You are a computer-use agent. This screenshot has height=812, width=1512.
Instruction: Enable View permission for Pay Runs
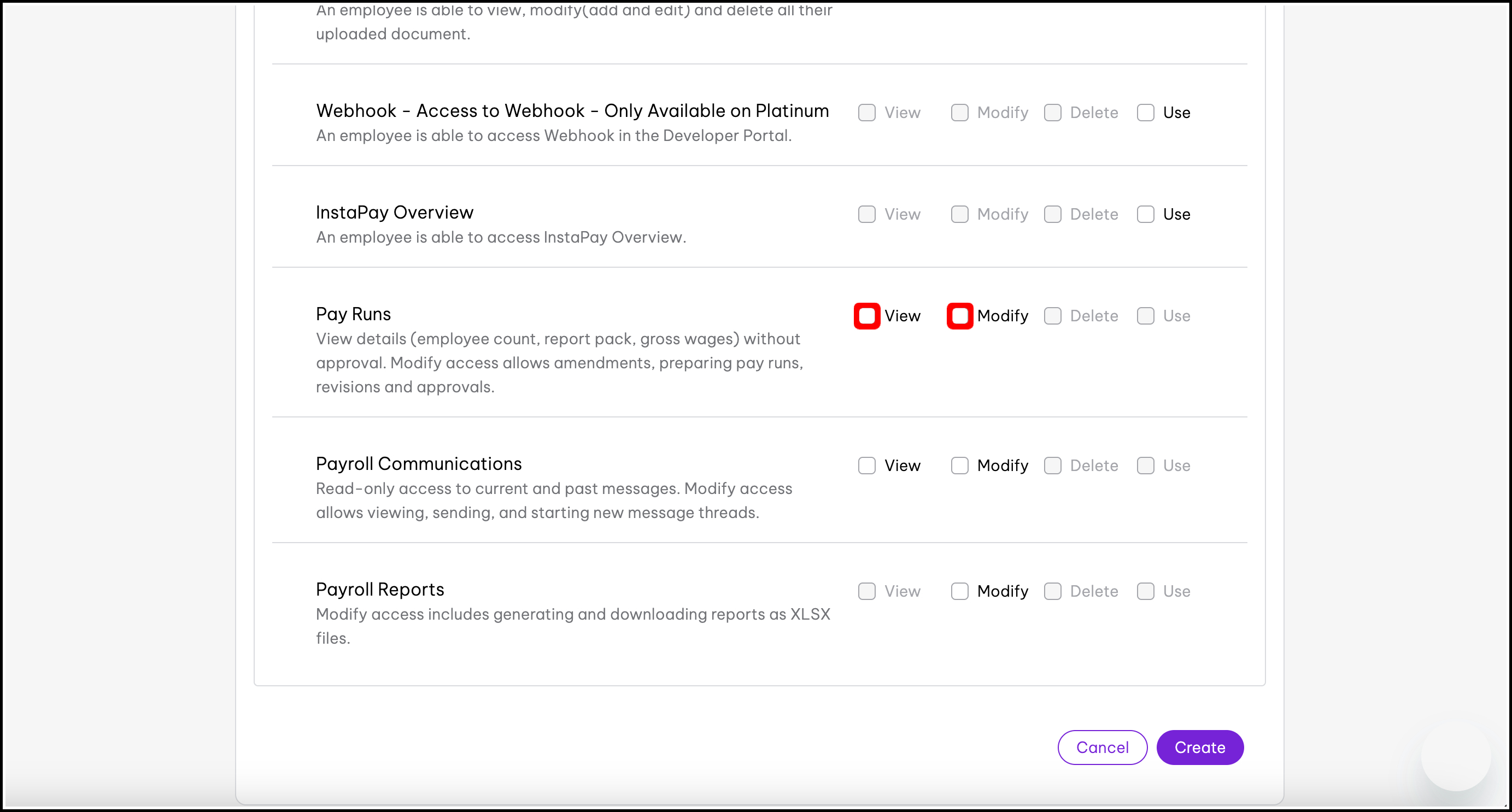pos(866,316)
